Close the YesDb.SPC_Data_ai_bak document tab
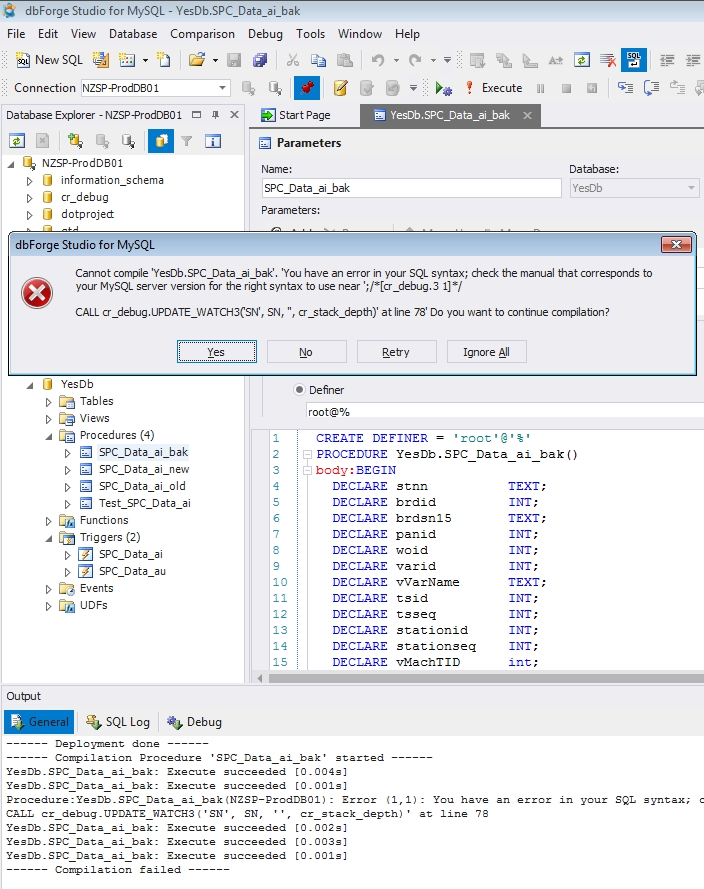Image resolution: width=704 pixels, height=889 pixels. tap(527, 115)
